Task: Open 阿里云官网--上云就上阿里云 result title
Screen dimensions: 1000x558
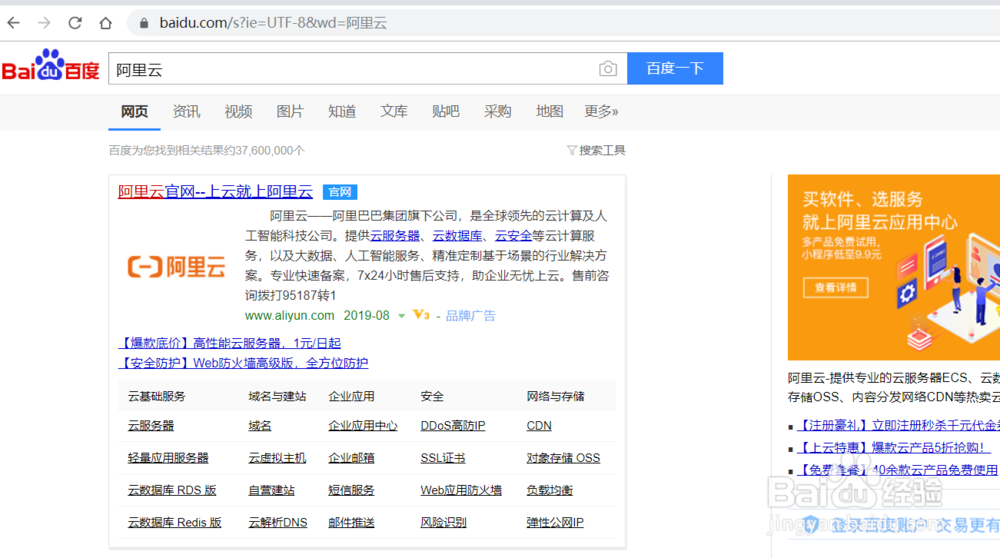Action: pos(216,191)
